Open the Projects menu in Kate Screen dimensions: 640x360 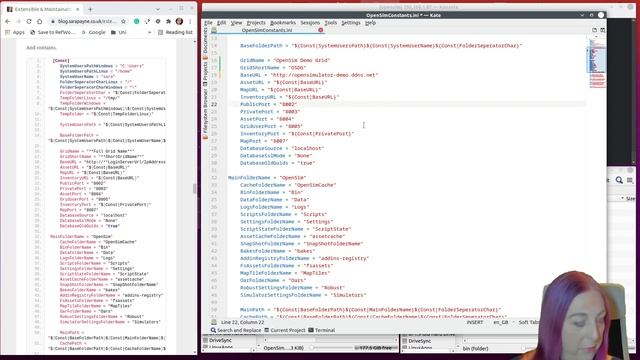[256, 23]
